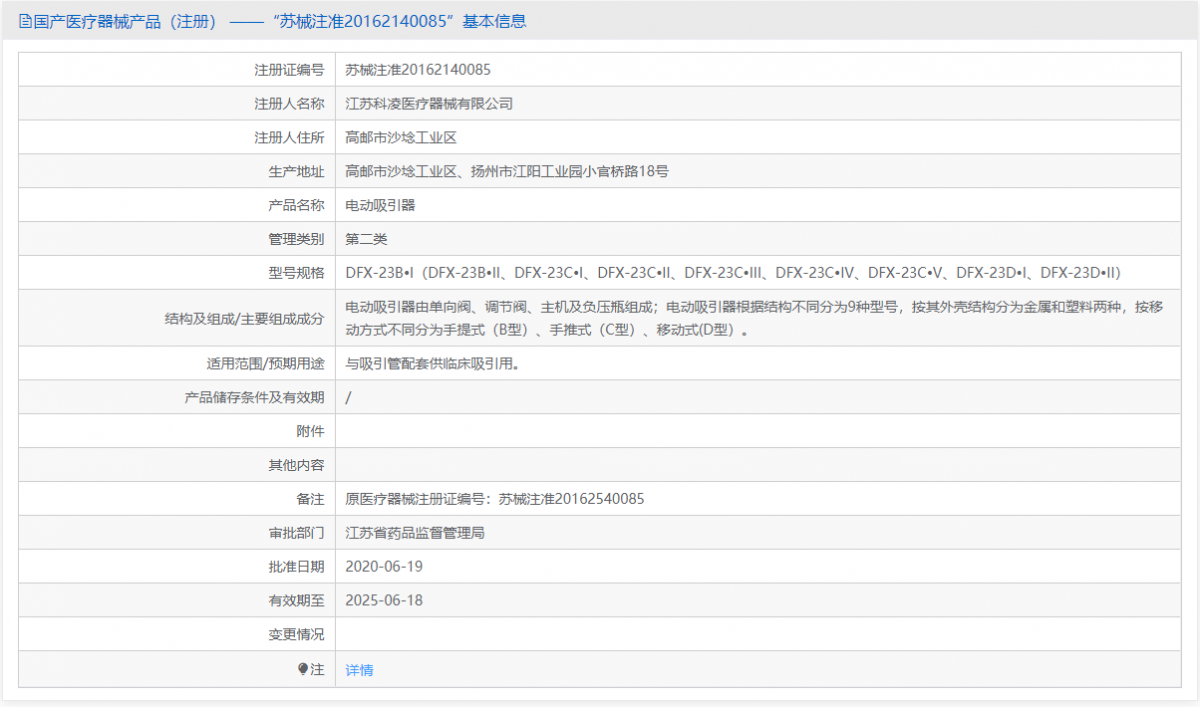Click the label 注册人名称
The width and height of the screenshot is (1200, 707).
[290, 104]
